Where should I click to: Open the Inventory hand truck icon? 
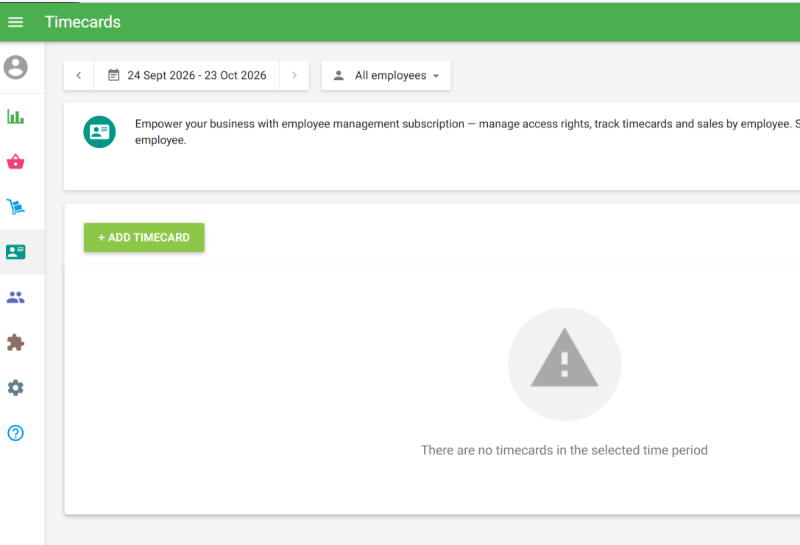pyautogui.click(x=15, y=207)
